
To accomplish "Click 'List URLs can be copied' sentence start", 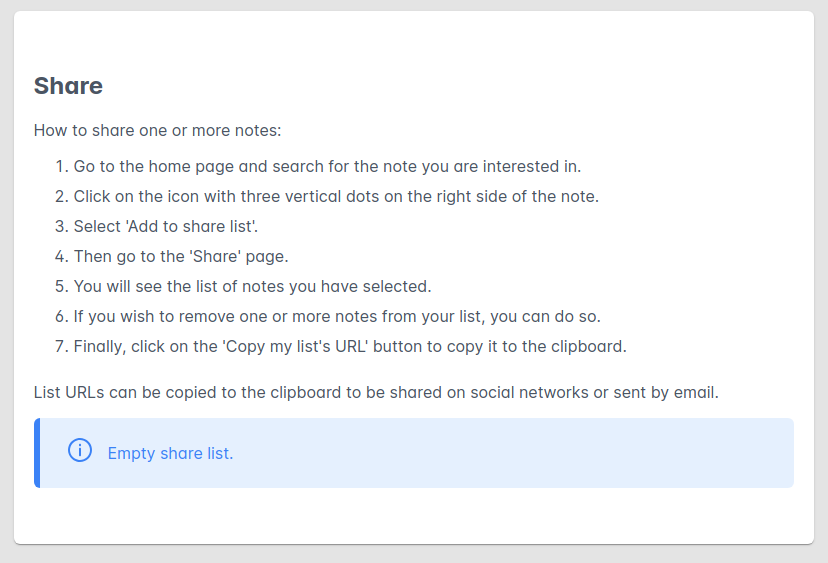I will point(123,392).
